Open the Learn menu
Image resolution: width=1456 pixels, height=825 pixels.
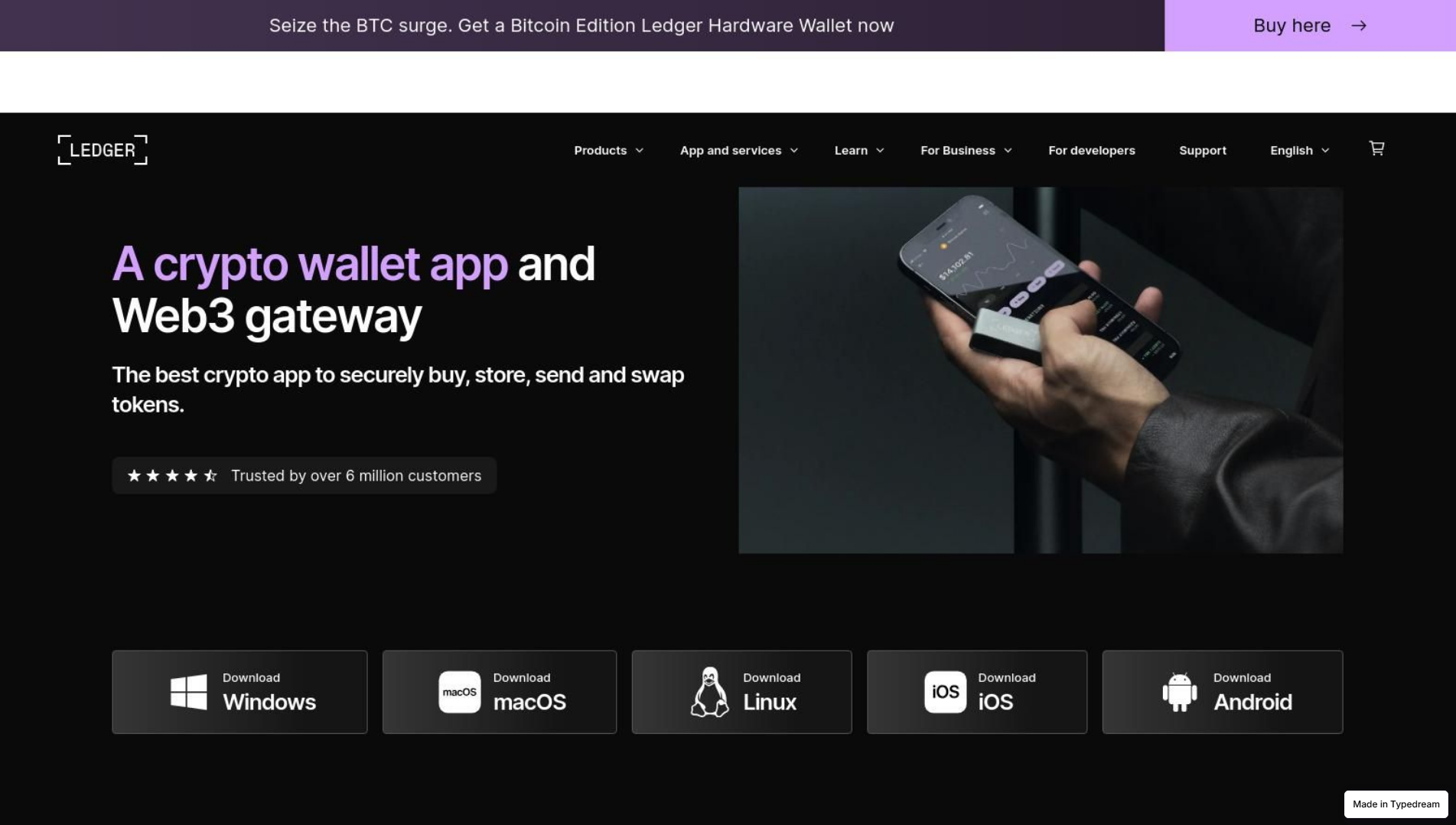click(x=851, y=151)
